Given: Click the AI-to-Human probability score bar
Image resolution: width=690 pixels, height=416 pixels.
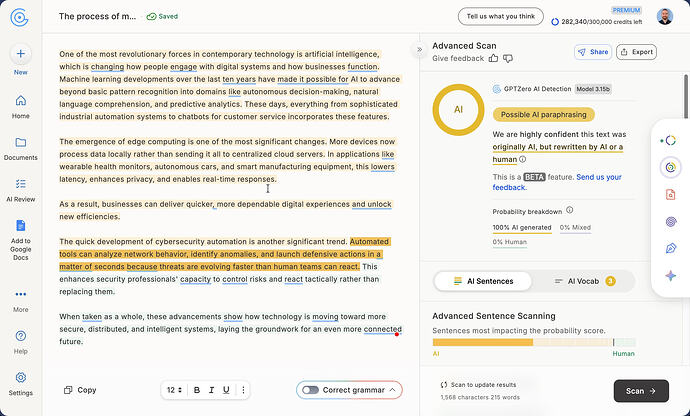Looking at the screenshot, I should (534, 342).
